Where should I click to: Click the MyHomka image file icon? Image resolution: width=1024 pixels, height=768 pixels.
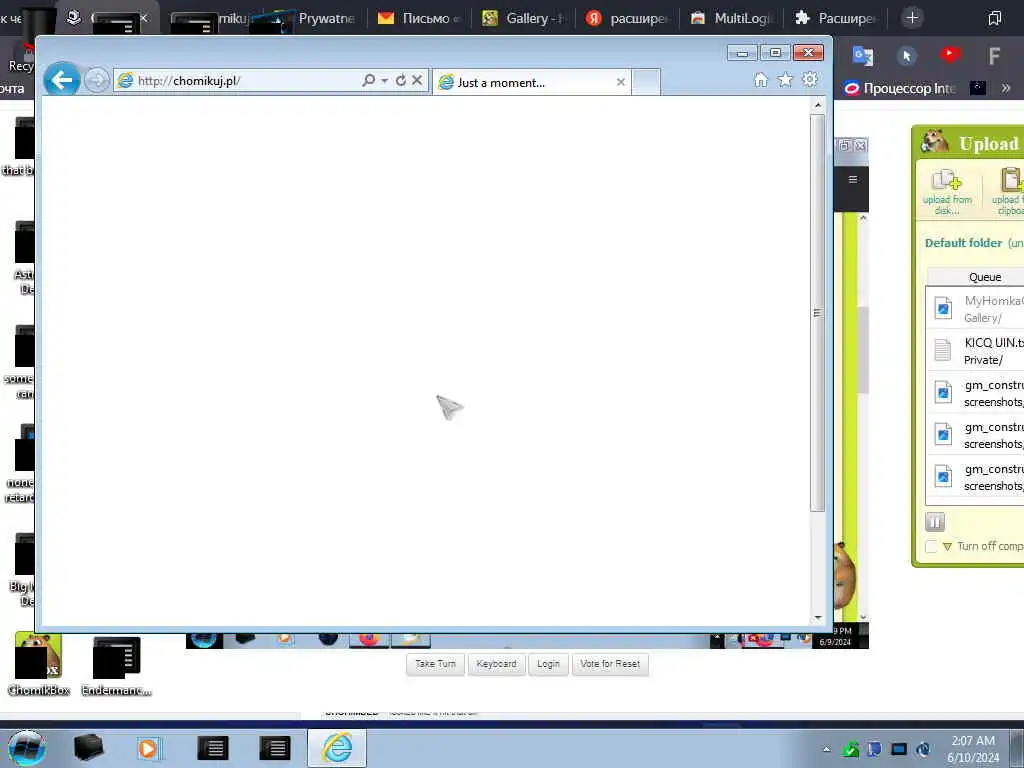(943, 308)
